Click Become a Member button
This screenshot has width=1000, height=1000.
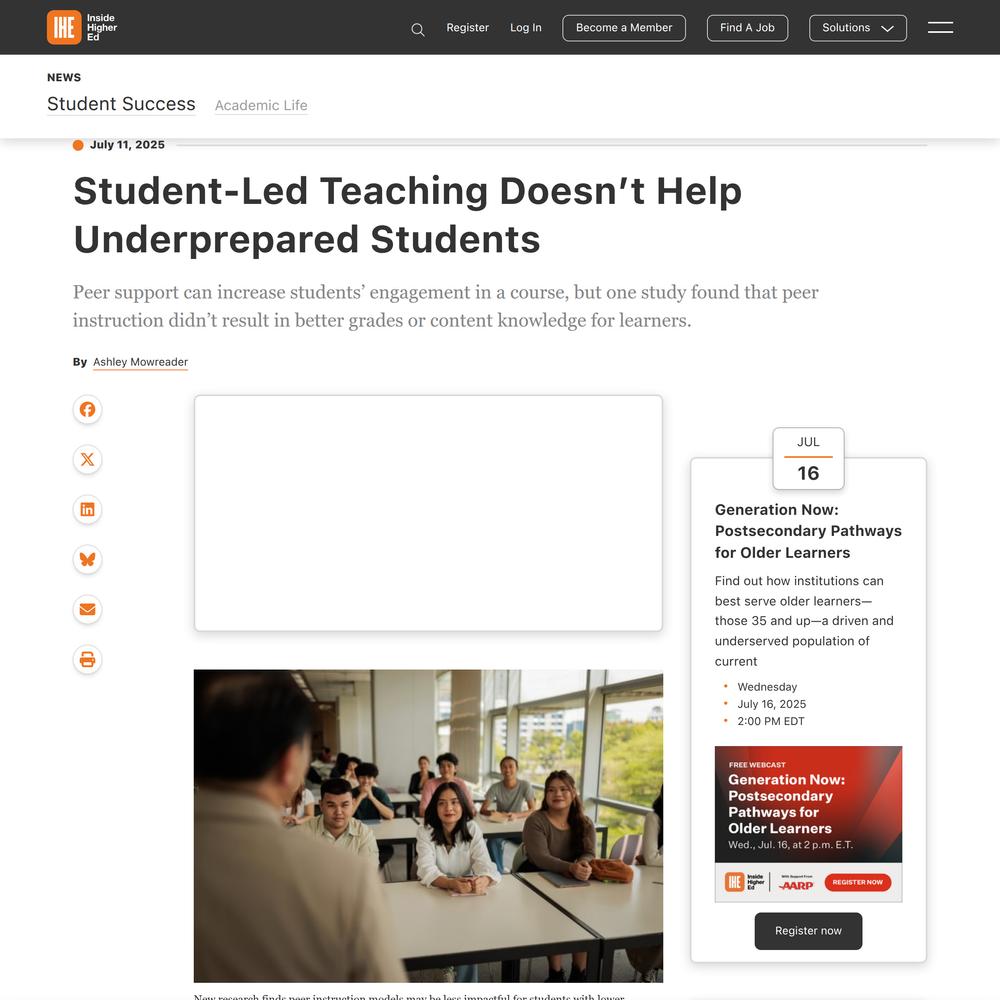pyautogui.click(x=624, y=28)
